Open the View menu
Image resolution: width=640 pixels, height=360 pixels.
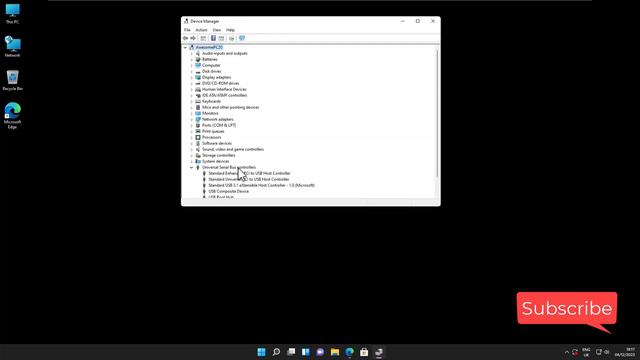click(x=217, y=30)
